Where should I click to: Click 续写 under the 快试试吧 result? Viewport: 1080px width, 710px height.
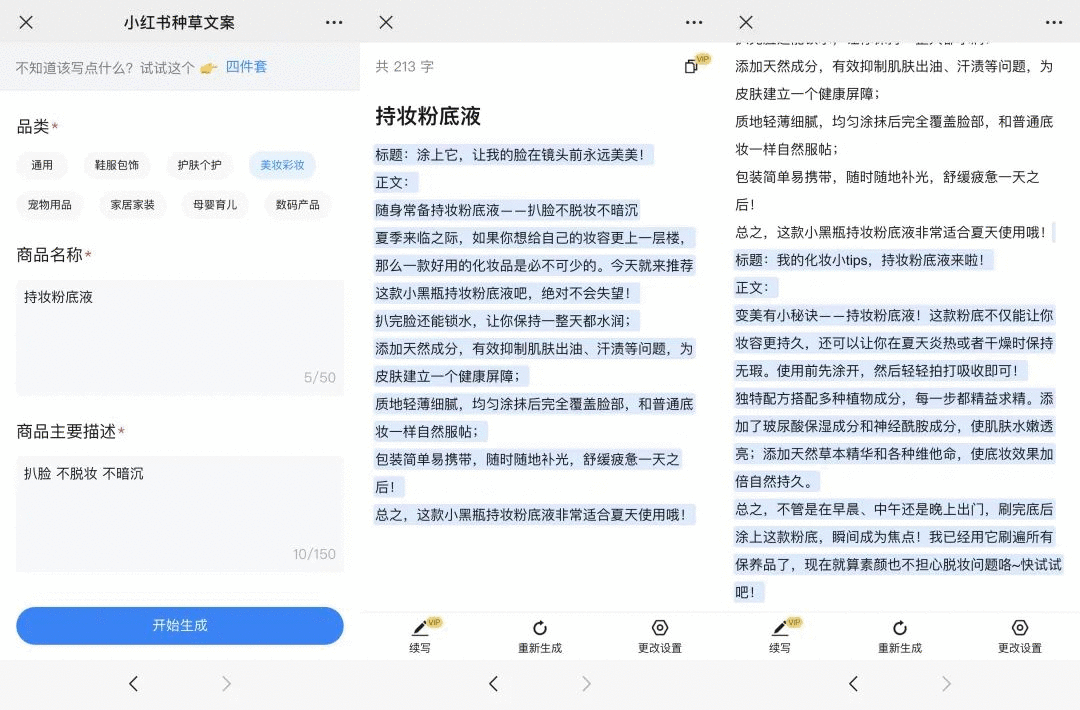point(780,636)
